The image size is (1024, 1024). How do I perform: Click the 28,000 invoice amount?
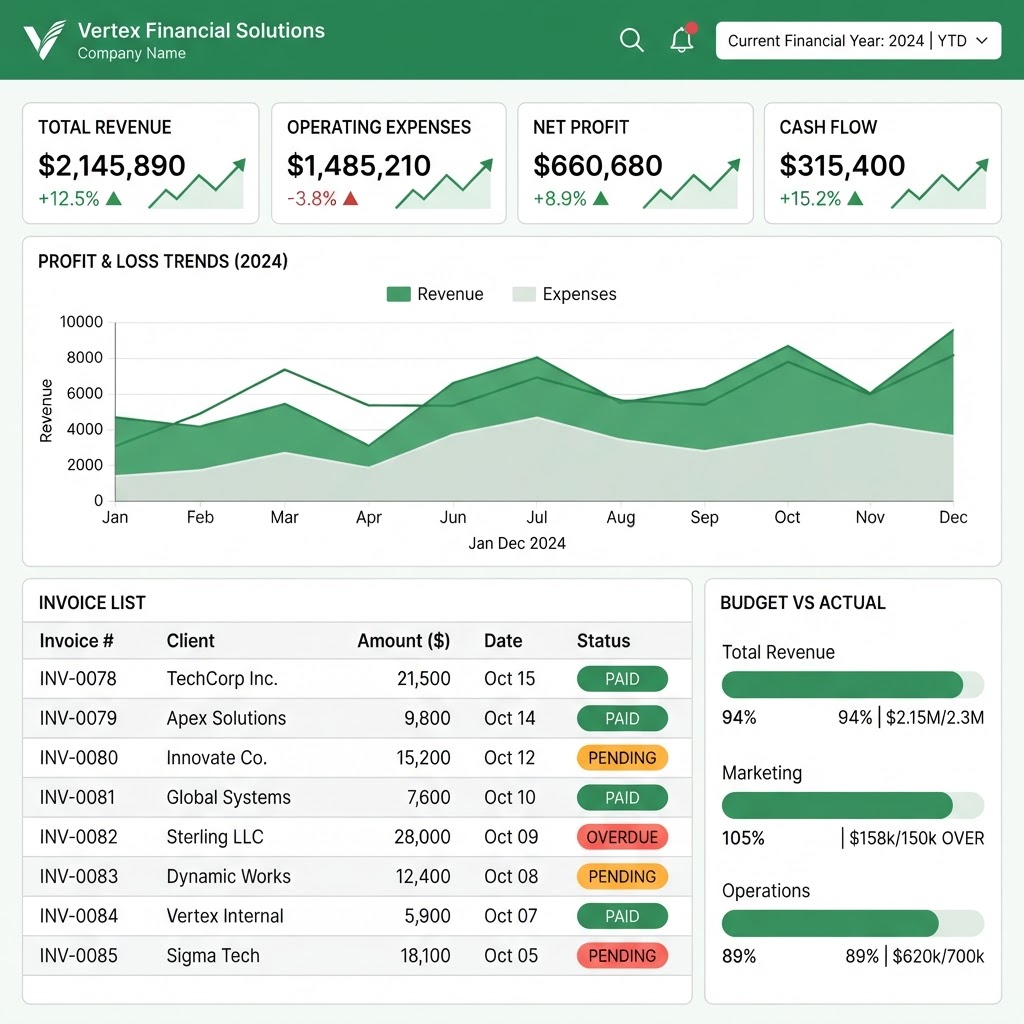(x=423, y=837)
